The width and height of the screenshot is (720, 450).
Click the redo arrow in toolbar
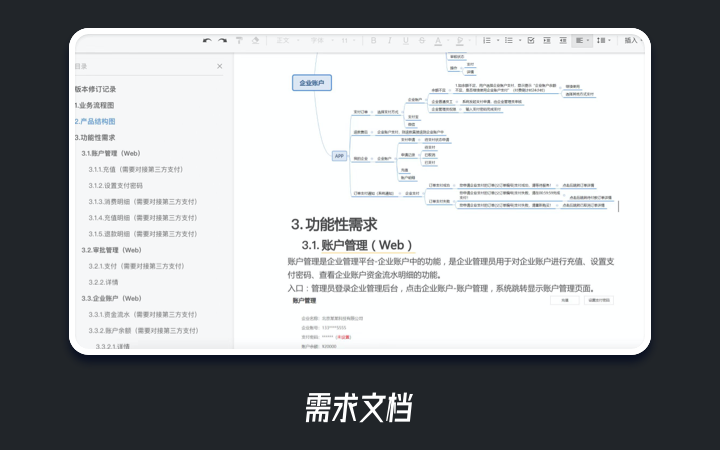point(222,41)
